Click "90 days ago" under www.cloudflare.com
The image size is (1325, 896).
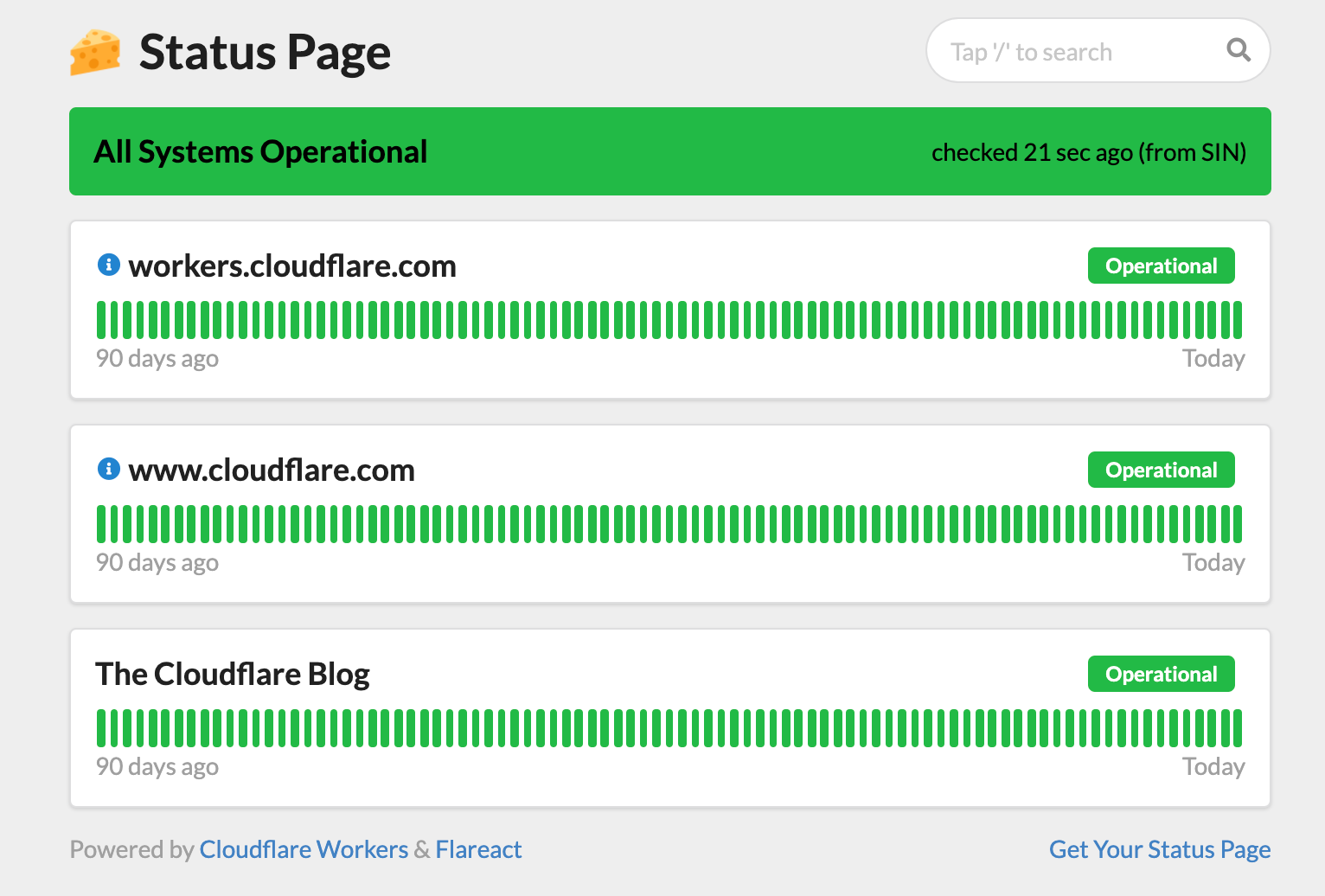click(x=157, y=563)
